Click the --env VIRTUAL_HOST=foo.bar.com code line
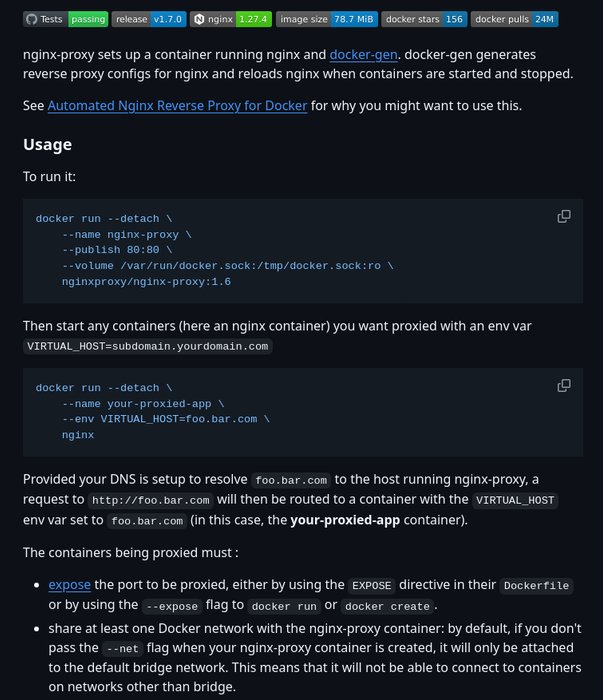Viewport: 603px width, 700px height. point(165,419)
